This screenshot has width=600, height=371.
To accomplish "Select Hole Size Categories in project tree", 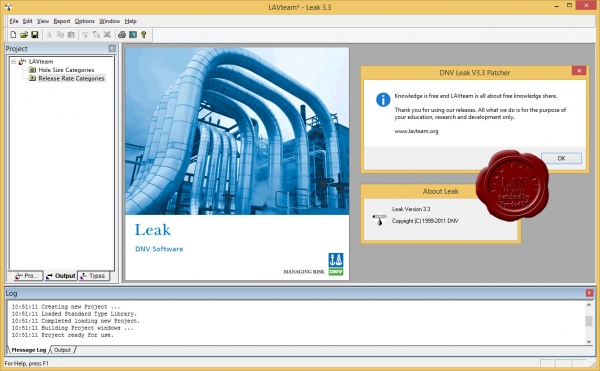I will [66, 70].
